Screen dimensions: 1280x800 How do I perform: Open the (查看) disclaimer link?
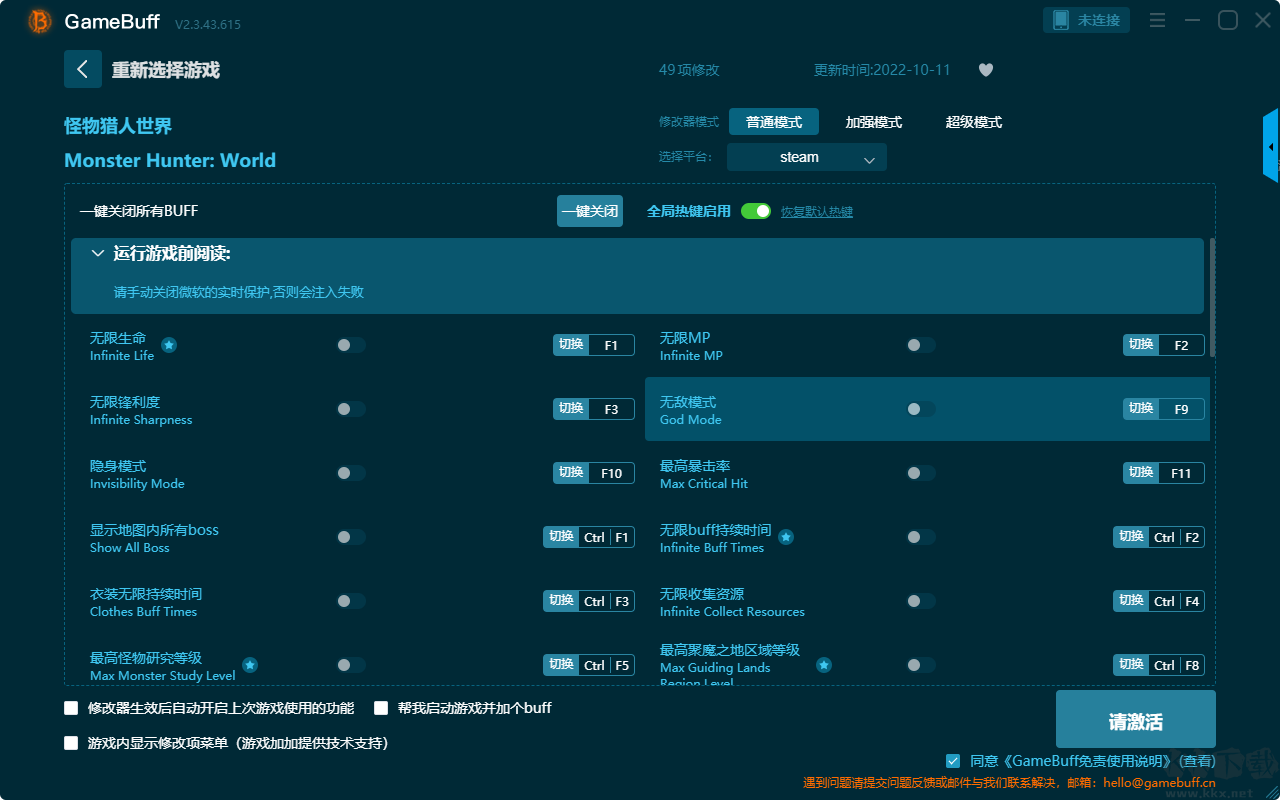pyautogui.click(x=1196, y=761)
